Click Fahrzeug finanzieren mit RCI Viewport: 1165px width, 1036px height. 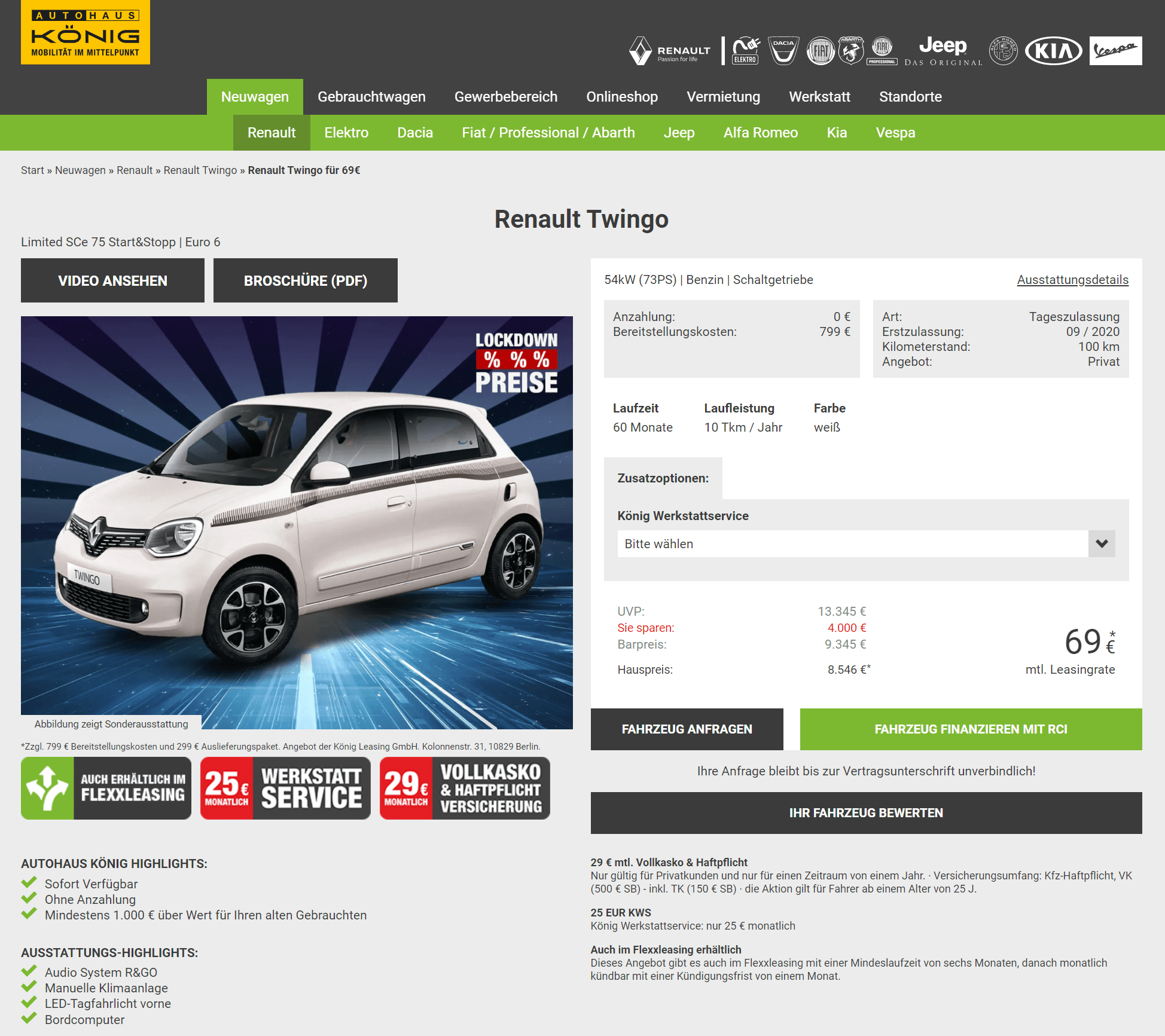pyautogui.click(x=971, y=729)
